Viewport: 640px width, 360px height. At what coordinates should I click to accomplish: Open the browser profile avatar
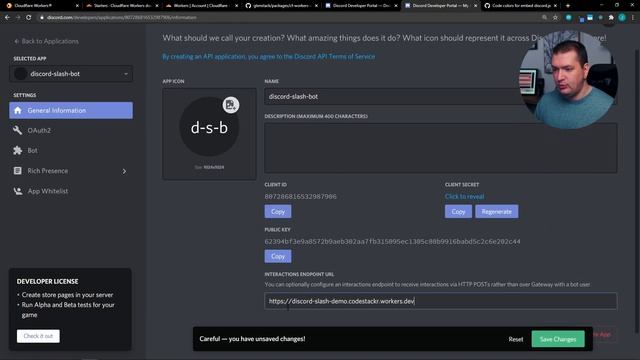point(622,18)
